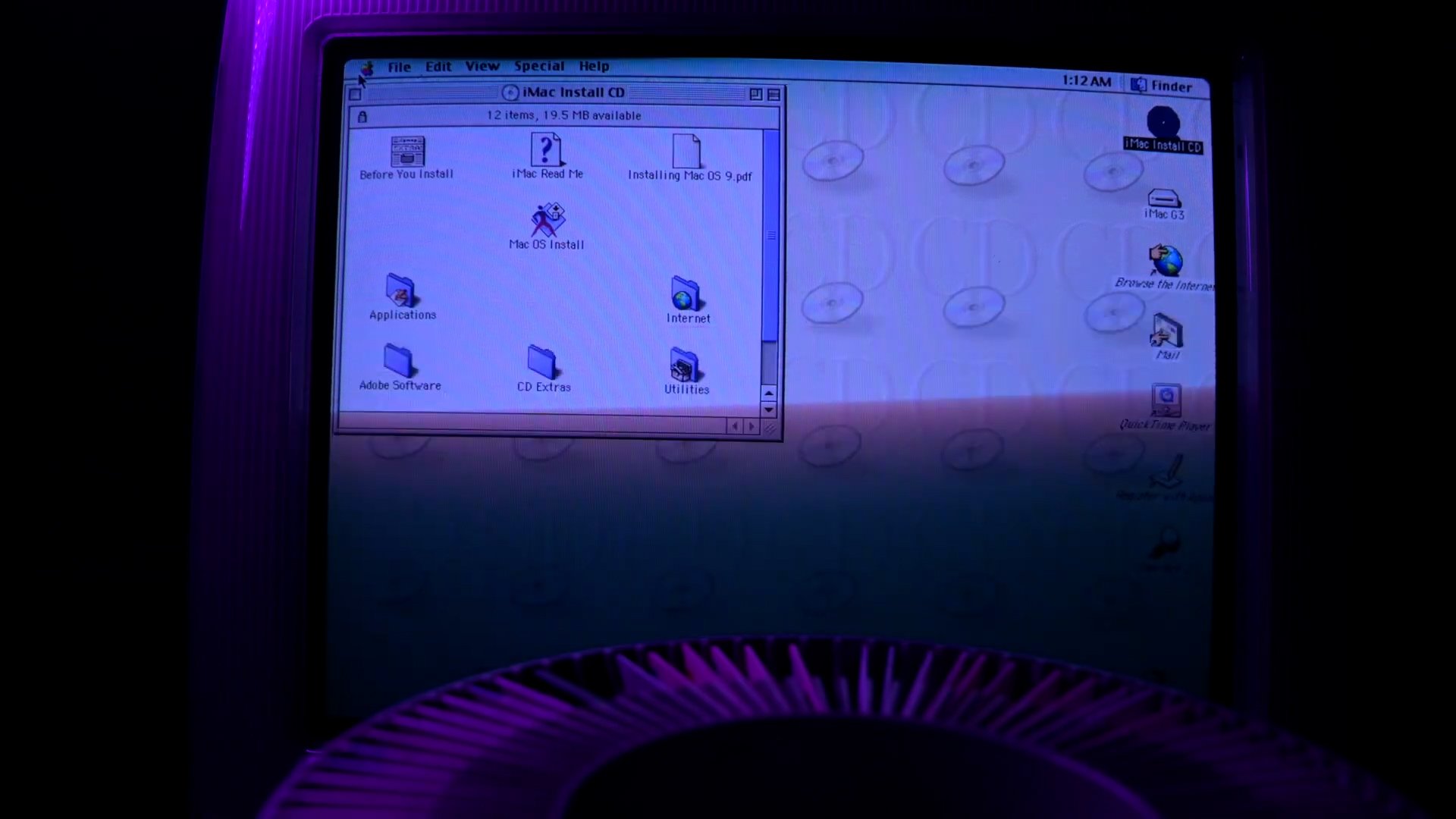Open the Finder application menu
This screenshot has height=819, width=1456.
coord(1162,86)
